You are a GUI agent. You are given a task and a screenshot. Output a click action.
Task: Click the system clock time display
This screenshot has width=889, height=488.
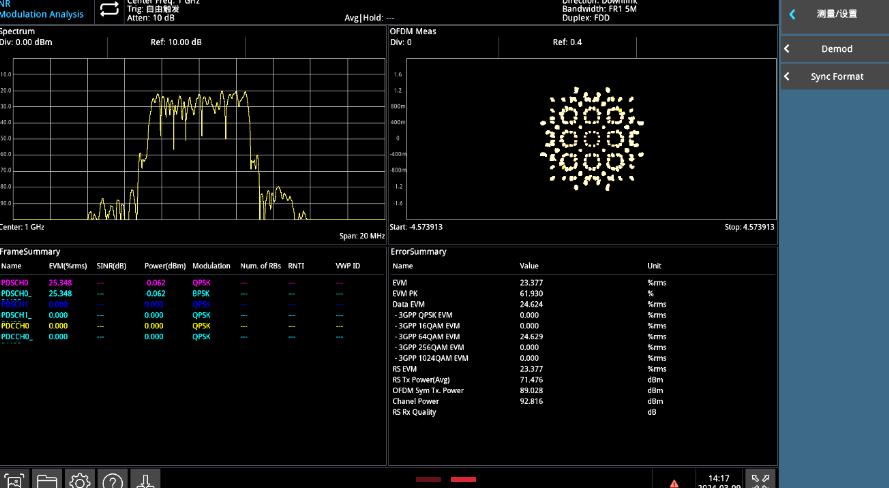click(719, 480)
